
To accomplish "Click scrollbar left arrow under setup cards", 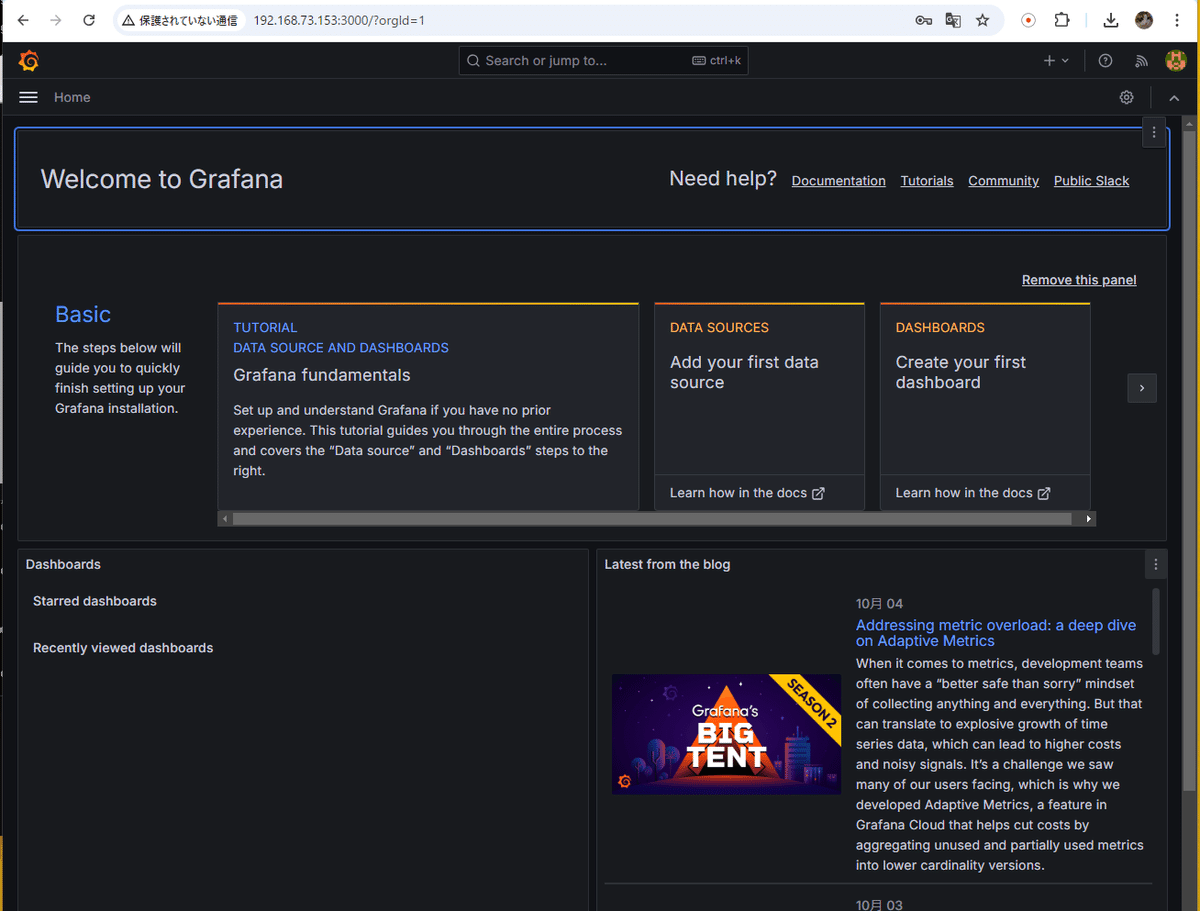I will click(x=225, y=519).
